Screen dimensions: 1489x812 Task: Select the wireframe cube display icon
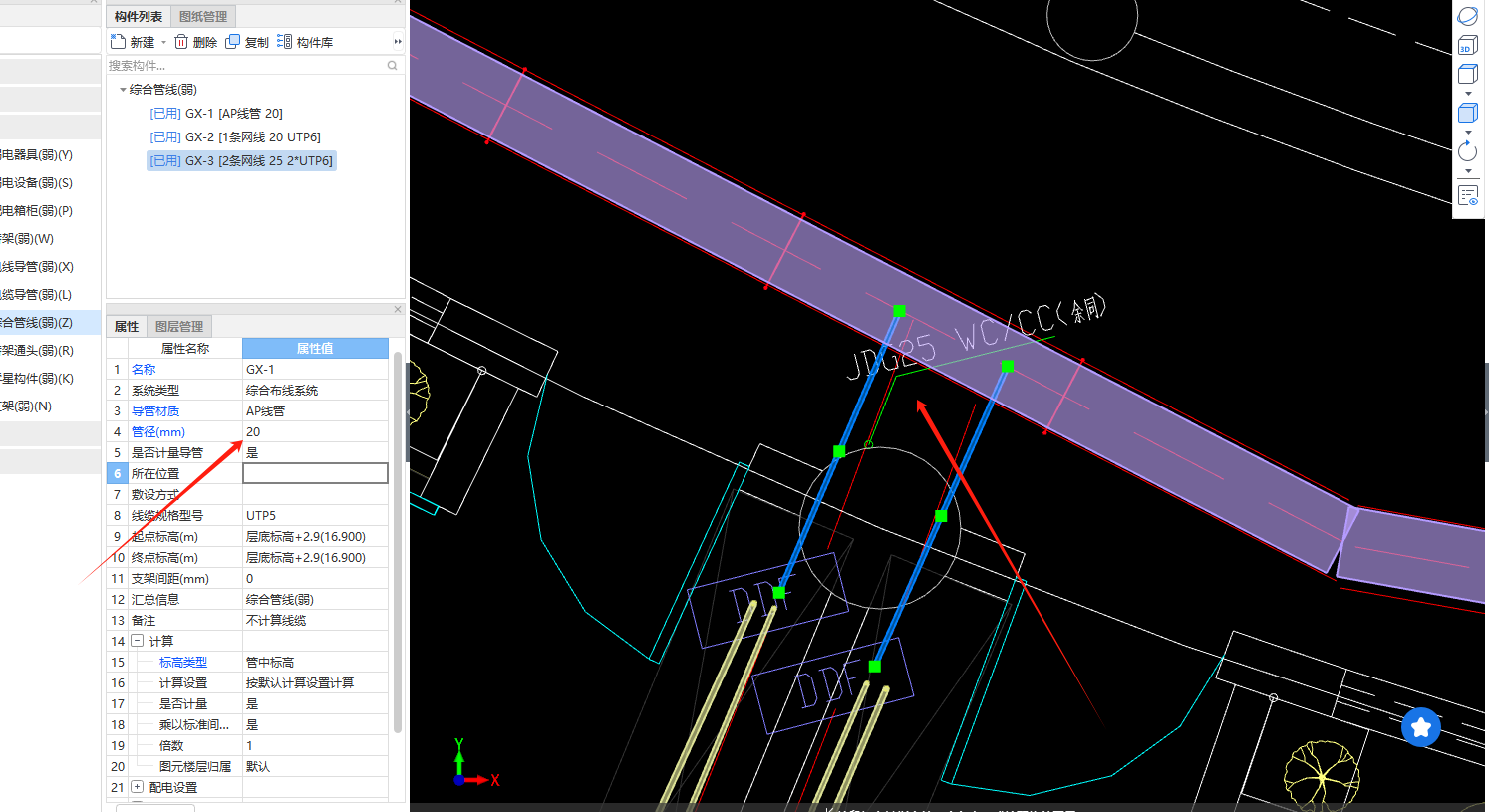point(1467,74)
